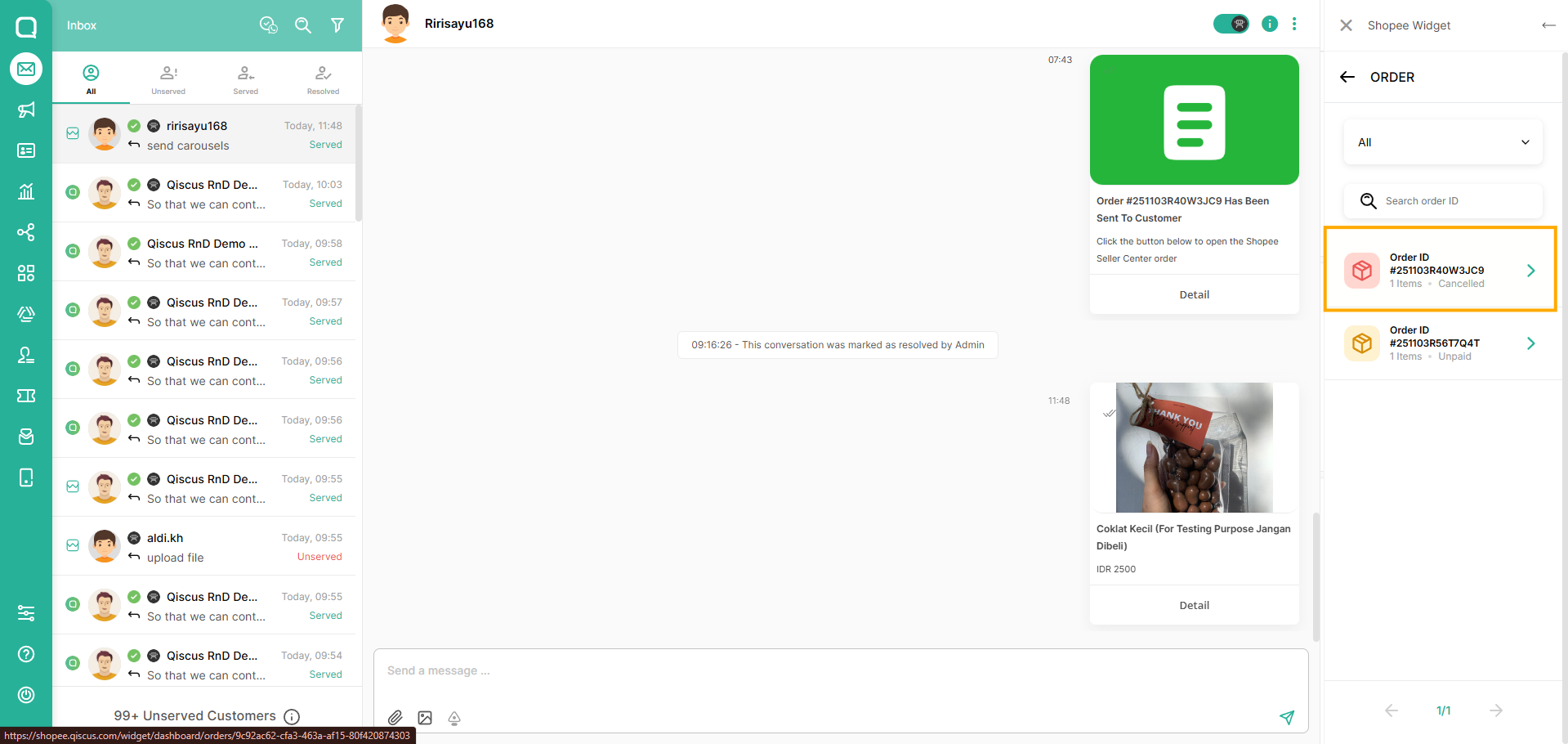Open the aldi.kh upload file conversation
Image resolution: width=1568 pixels, height=744 pixels.
click(x=204, y=546)
